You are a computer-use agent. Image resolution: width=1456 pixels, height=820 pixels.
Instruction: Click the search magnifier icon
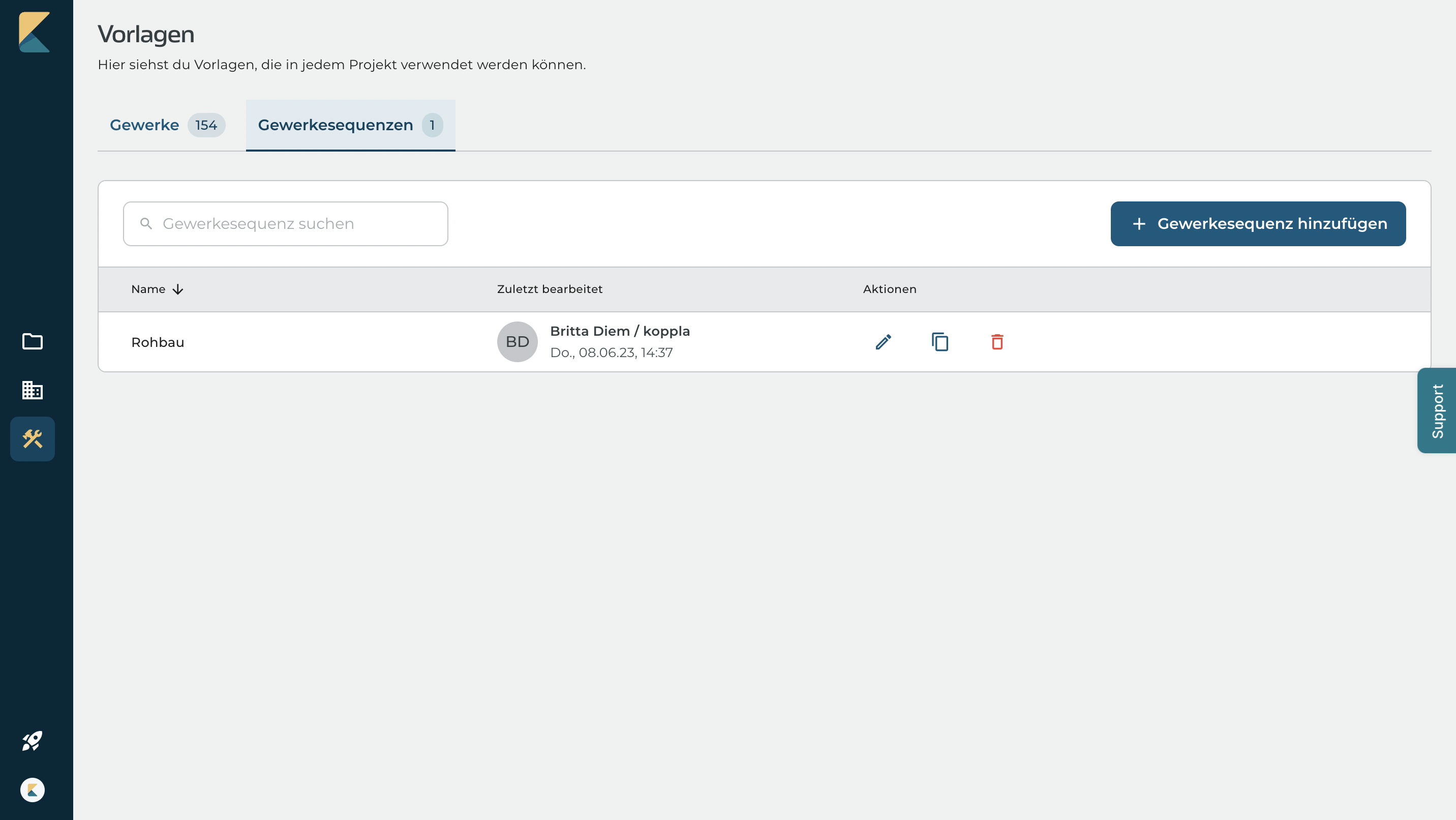[146, 223]
